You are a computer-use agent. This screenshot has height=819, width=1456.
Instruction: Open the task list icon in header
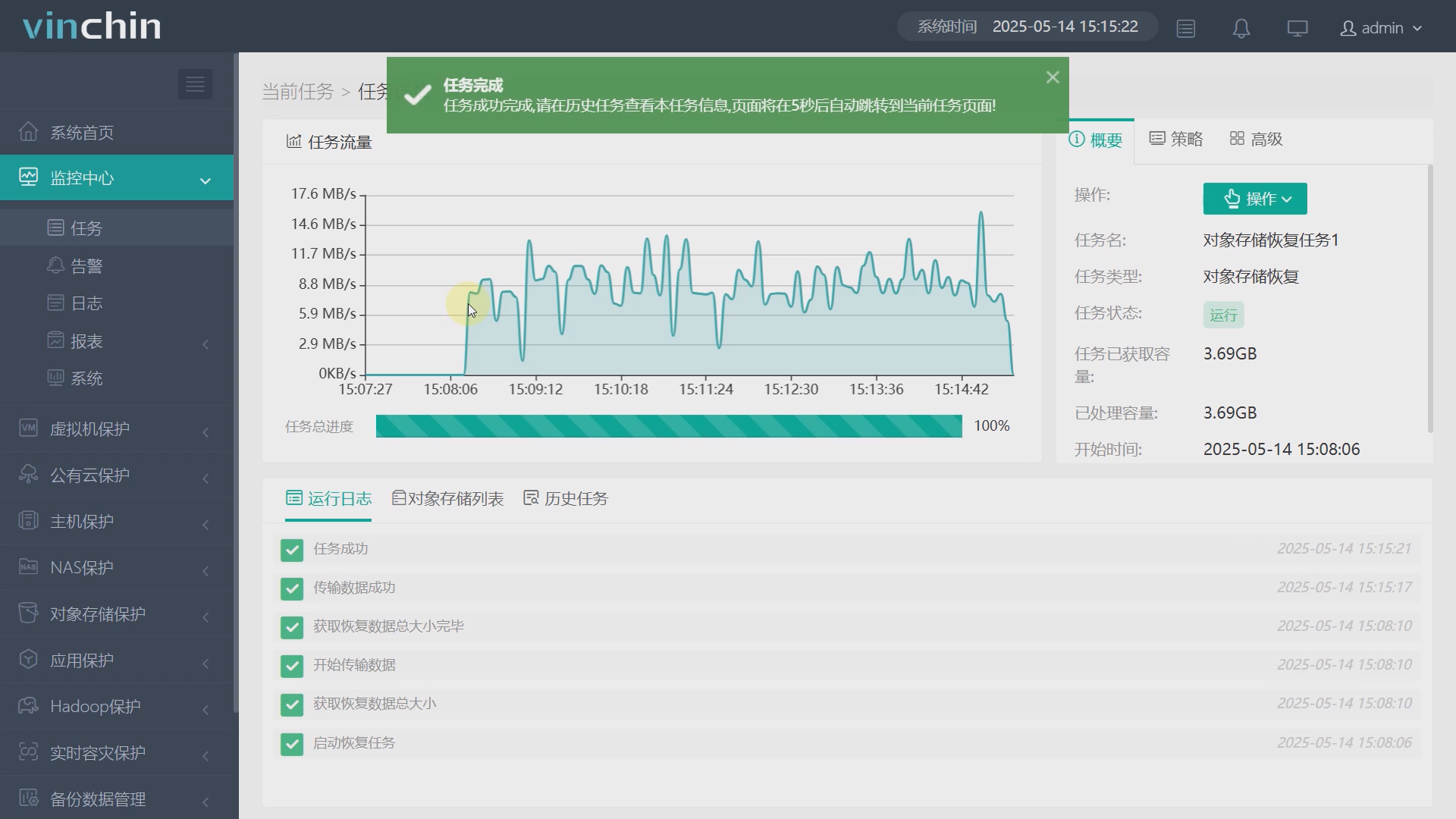1186,28
